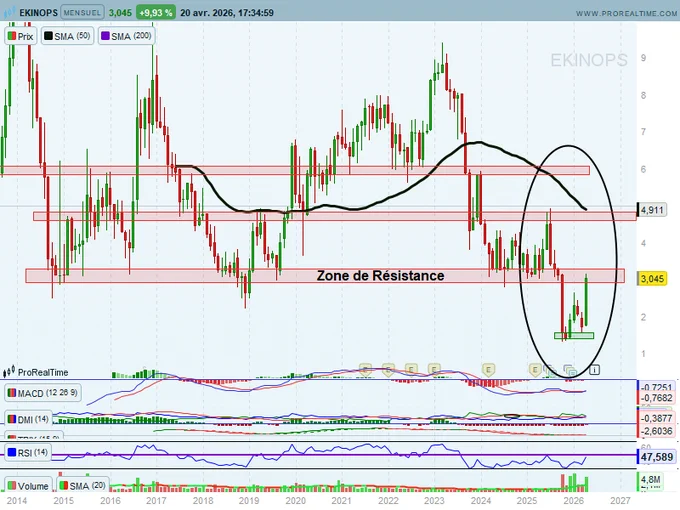Click the MACD (12 26 9) indicator icon

point(12,393)
